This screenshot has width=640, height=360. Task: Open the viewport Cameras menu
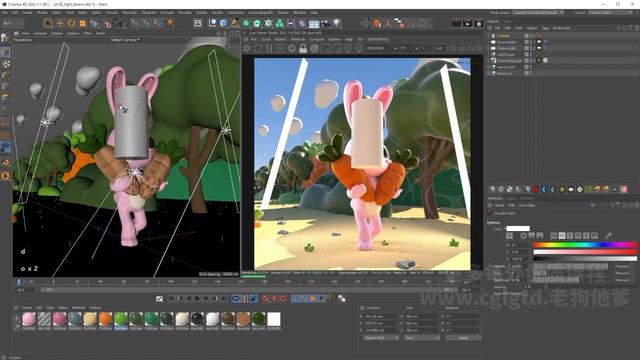point(40,33)
